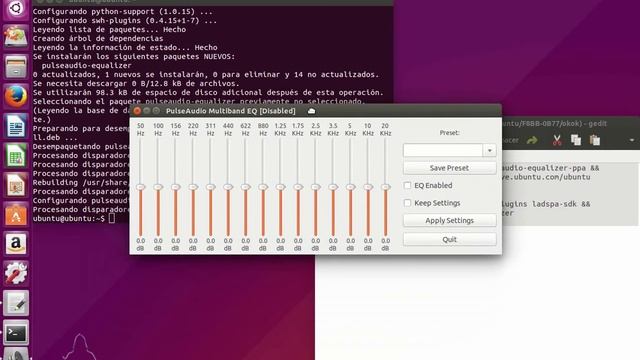The image size is (640, 360).
Task: Click the Preset combo box field
Action: pos(443,151)
